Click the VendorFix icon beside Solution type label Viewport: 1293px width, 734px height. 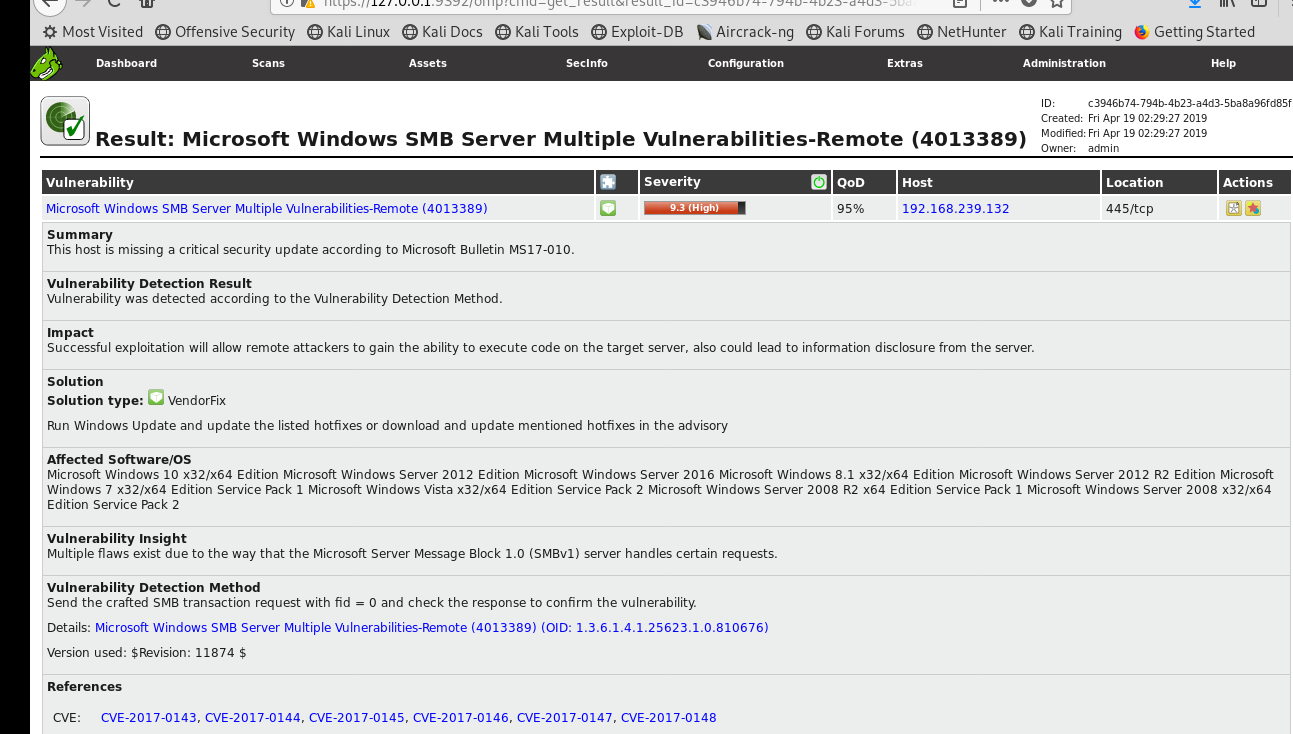coord(156,398)
